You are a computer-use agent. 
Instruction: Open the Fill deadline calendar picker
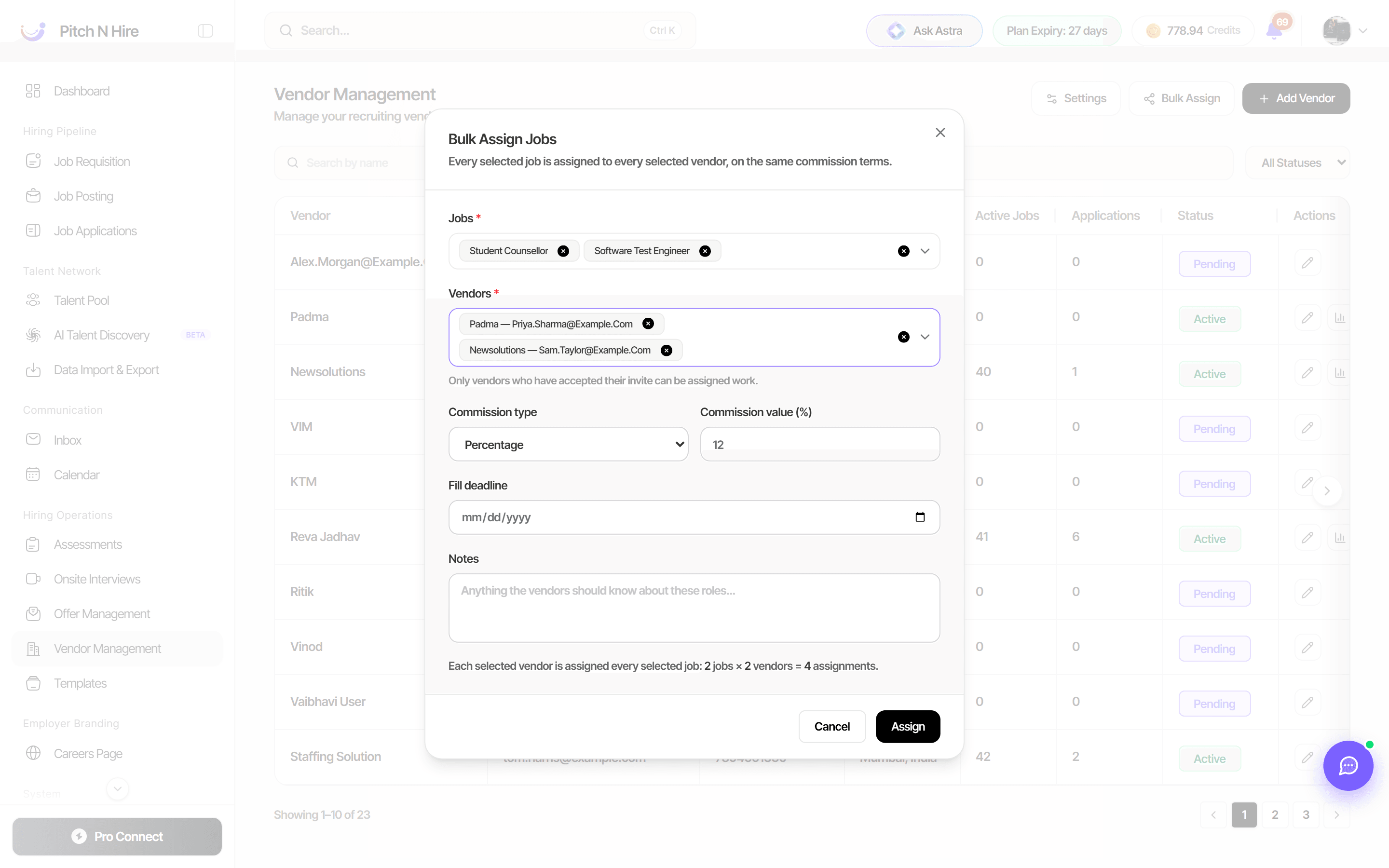click(x=920, y=517)
